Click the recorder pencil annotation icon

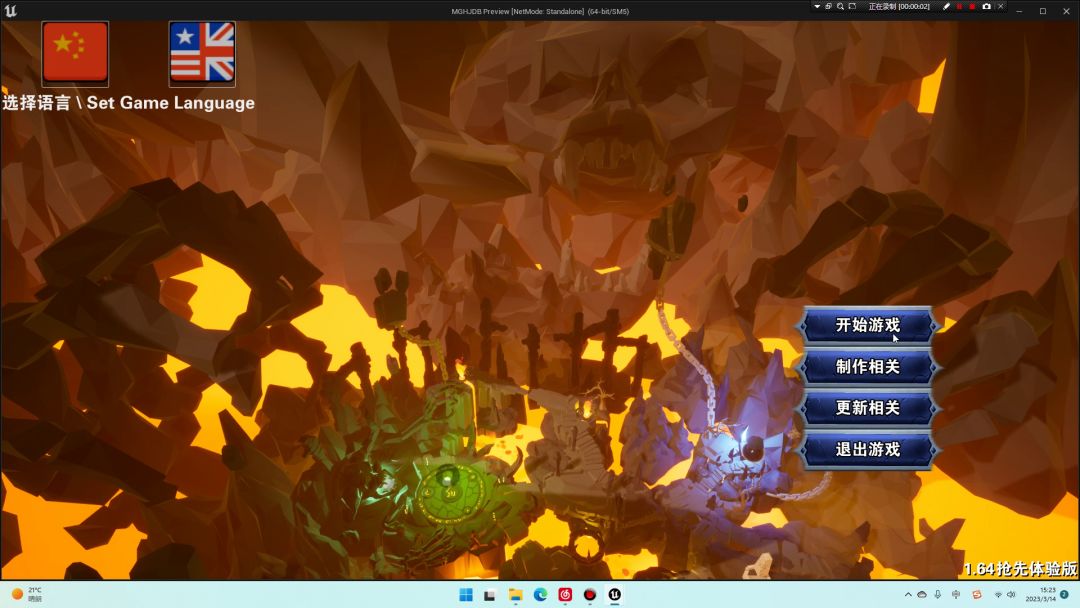[946, 7]
